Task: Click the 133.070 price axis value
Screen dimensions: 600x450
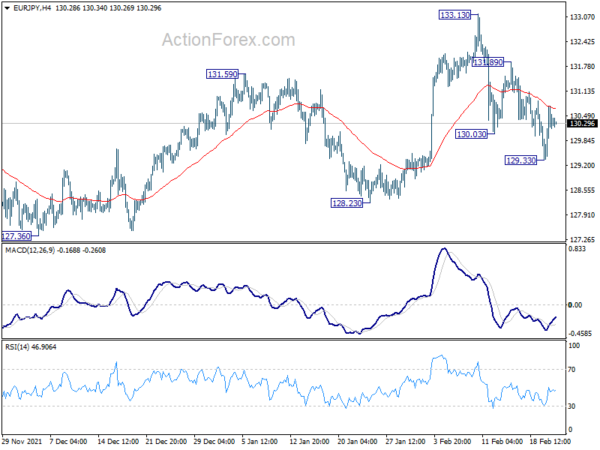Action: 582,17
